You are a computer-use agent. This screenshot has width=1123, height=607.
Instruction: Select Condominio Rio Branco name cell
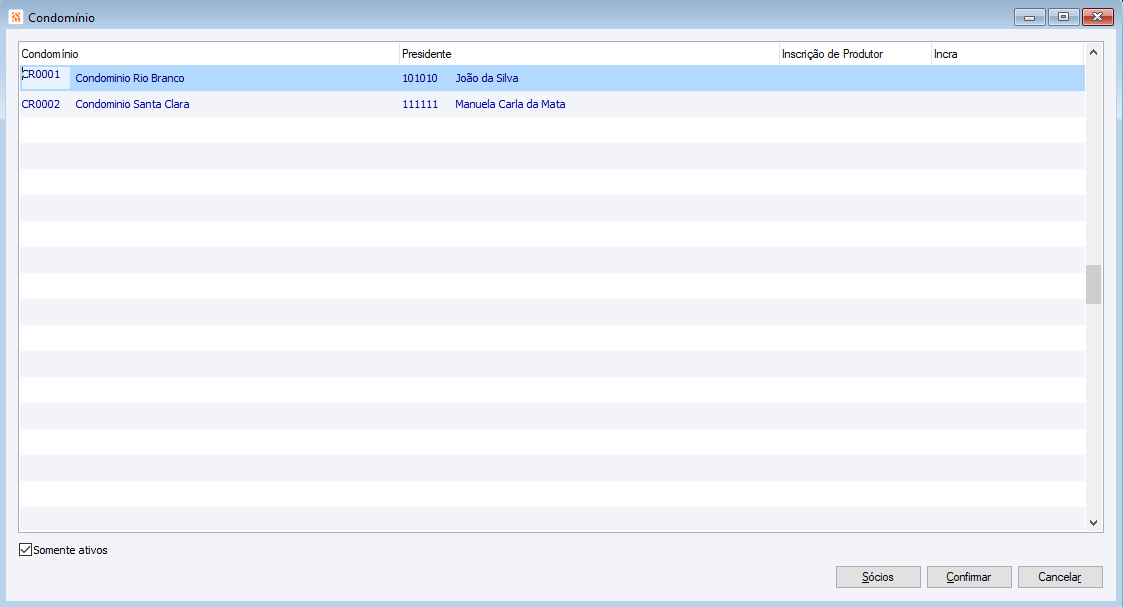(x=130, y=78)
